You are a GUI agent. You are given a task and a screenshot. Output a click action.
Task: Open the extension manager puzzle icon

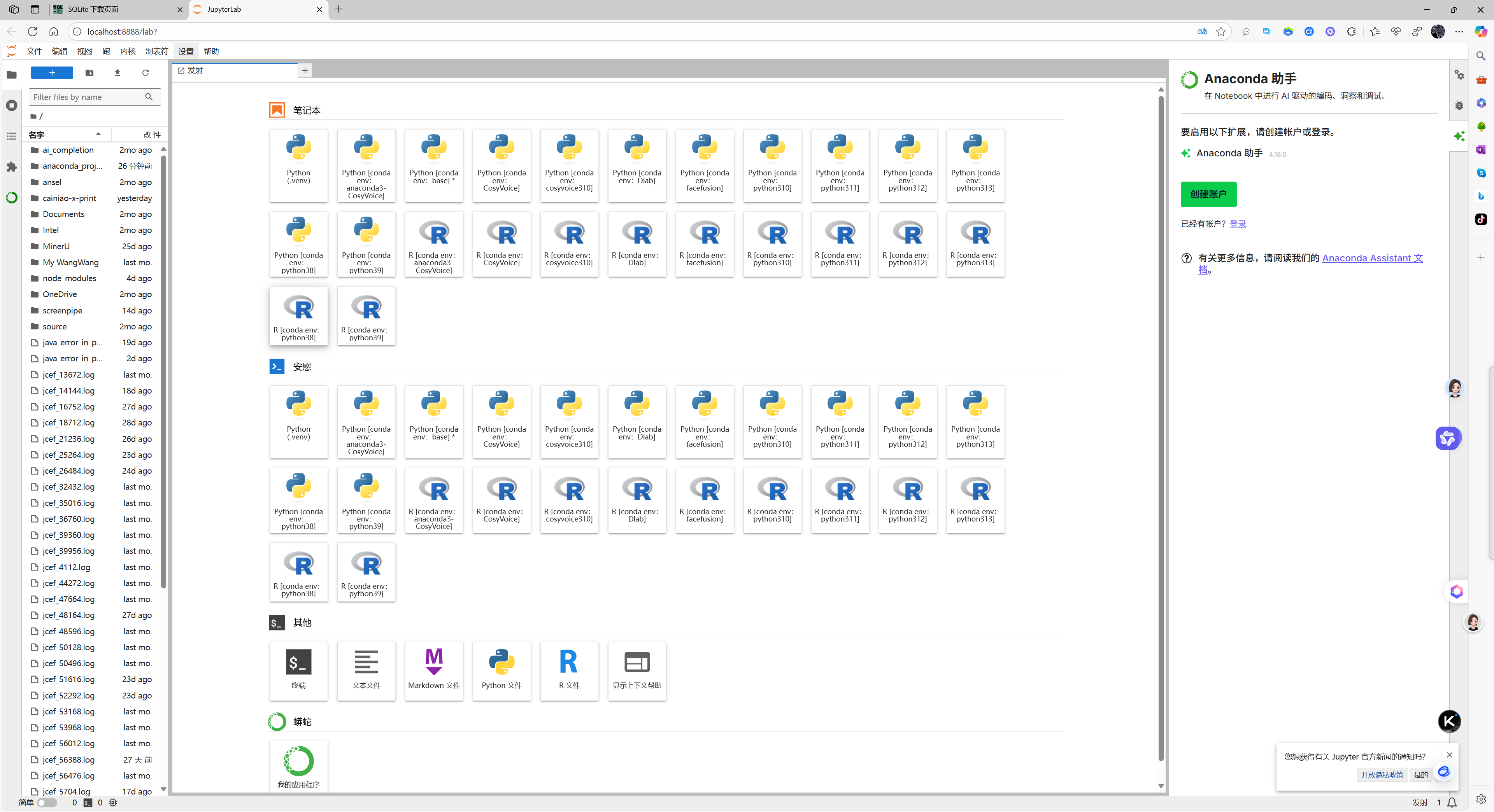(x=12, y=167)
